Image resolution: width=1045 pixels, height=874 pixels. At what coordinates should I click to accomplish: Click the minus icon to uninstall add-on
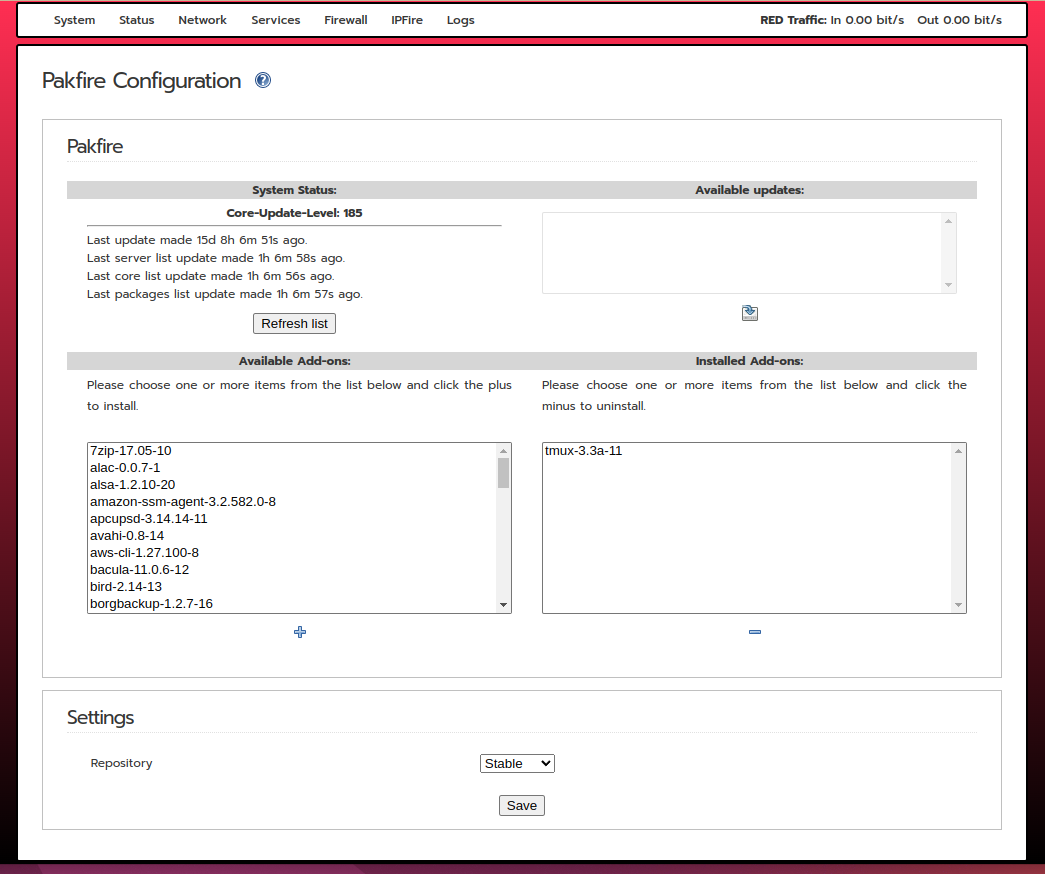point(755,632)
